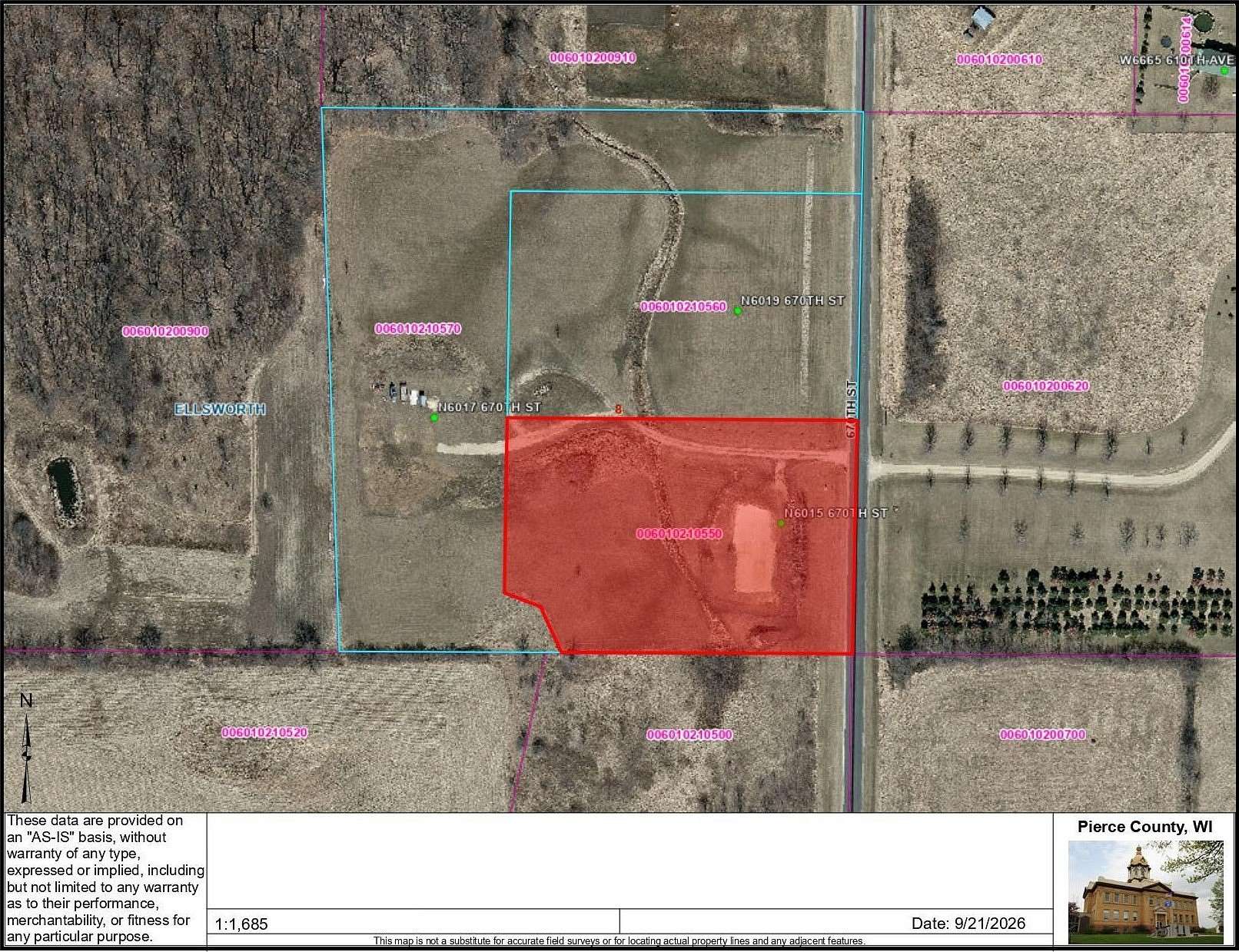
Task: Click the green address point at N6019 670TH ST
Action: (738, 310)
